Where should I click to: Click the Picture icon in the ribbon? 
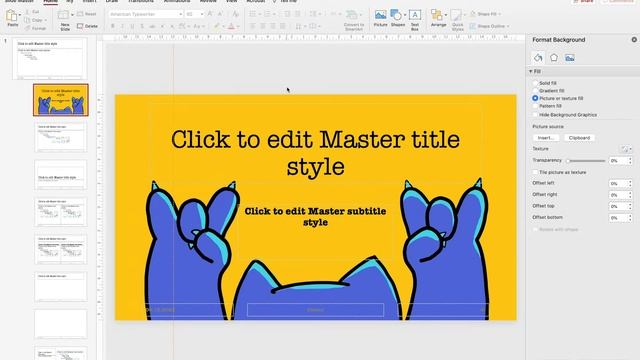tap(380, 15)
